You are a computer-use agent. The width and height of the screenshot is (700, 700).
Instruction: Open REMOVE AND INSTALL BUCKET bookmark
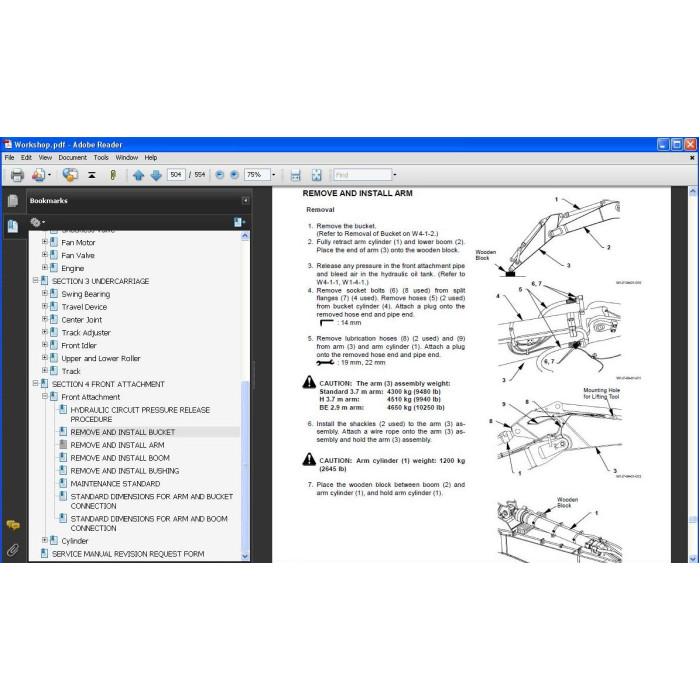click(x=123, y=432)
